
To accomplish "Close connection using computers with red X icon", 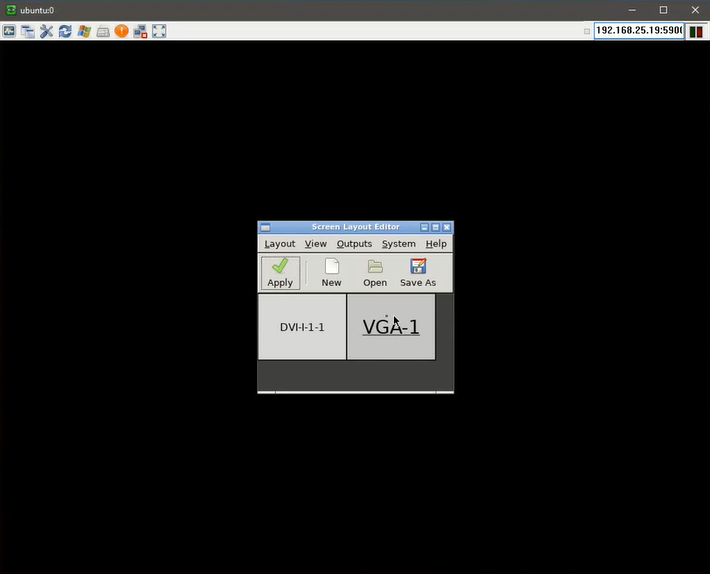I will click(x=140, y=31).
